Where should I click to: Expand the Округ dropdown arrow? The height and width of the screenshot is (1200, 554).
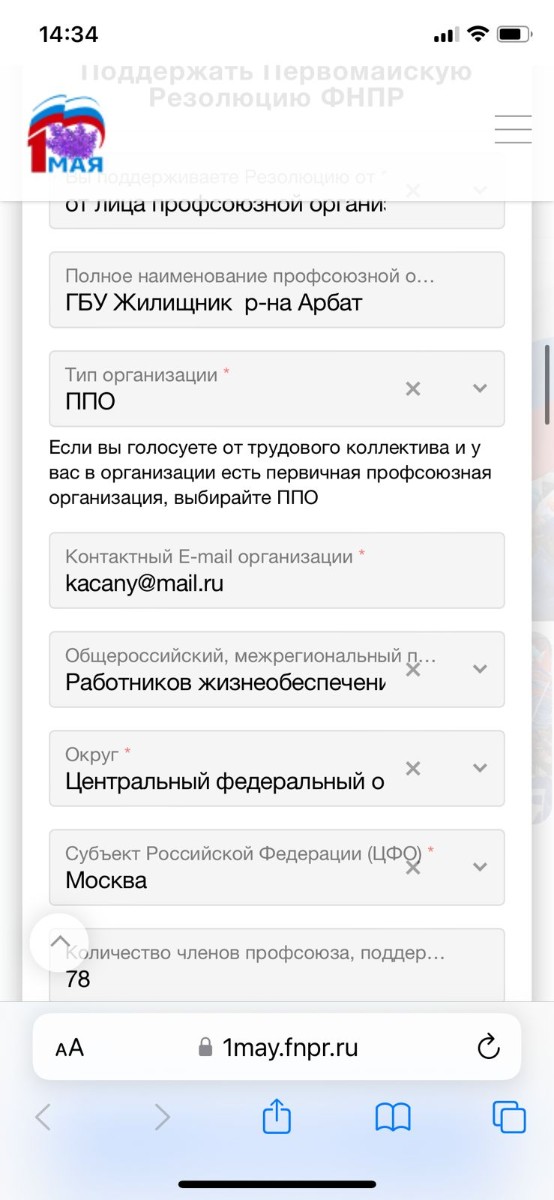pos(480,768)
